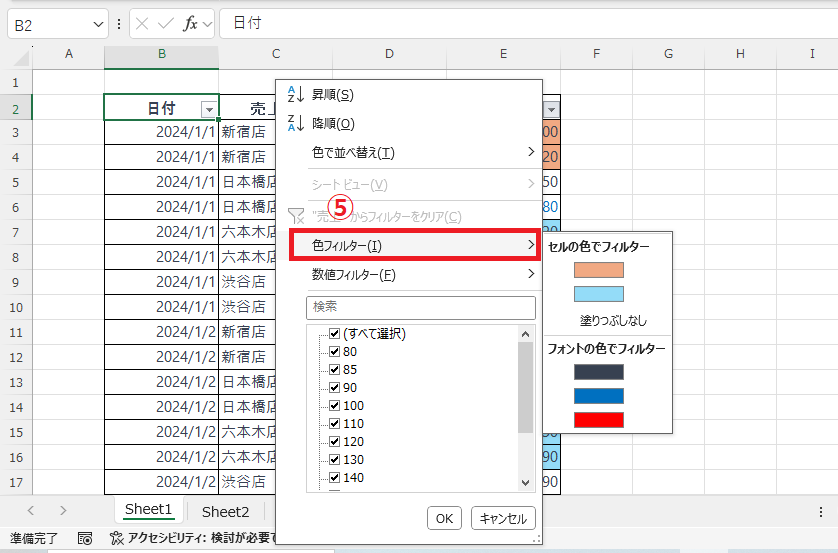838x553 pixels.
Task: Switch to the Sheet1 tab
Action: click(x=148, y=510)
